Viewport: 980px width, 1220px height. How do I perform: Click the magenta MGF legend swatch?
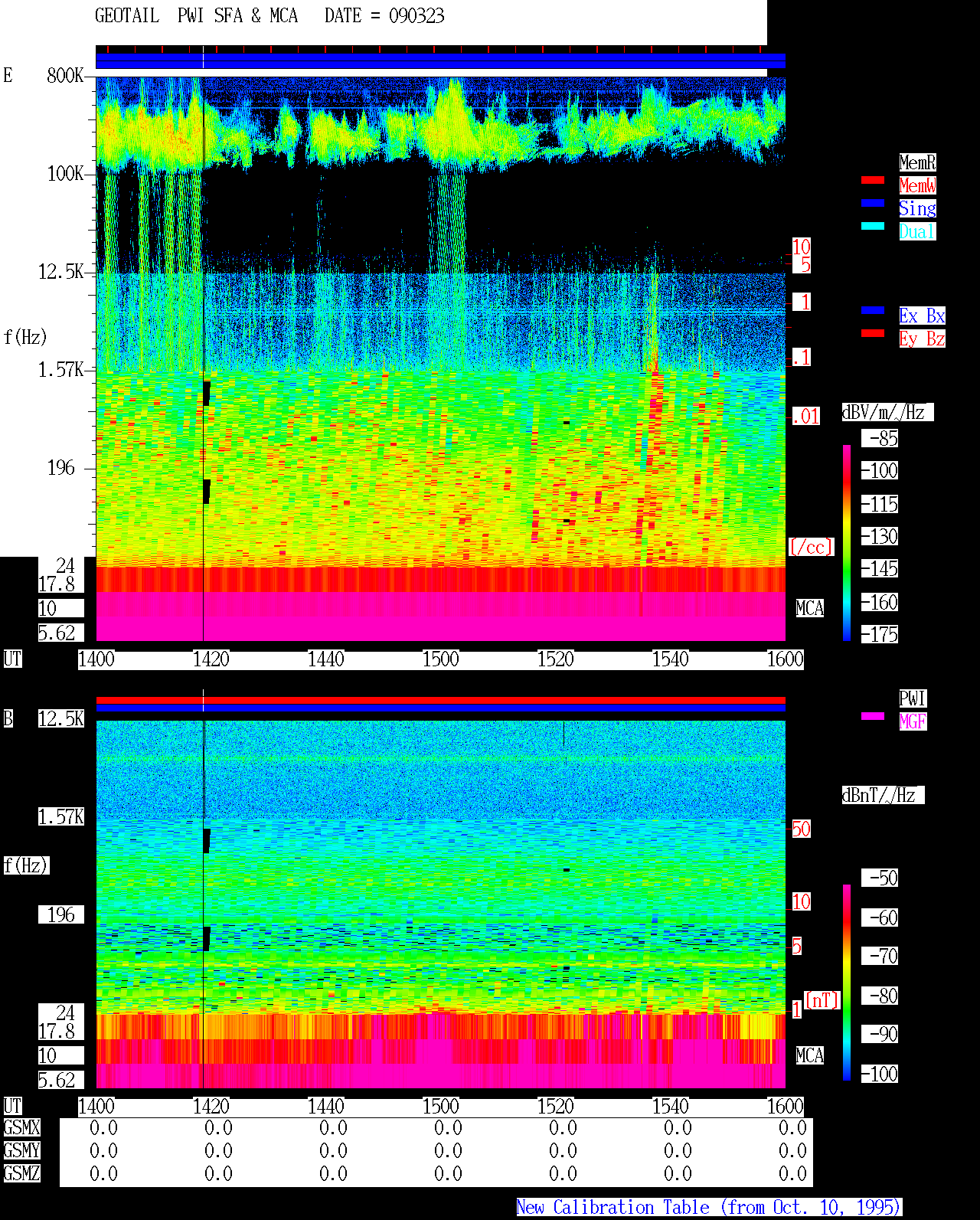coord(873,716)
